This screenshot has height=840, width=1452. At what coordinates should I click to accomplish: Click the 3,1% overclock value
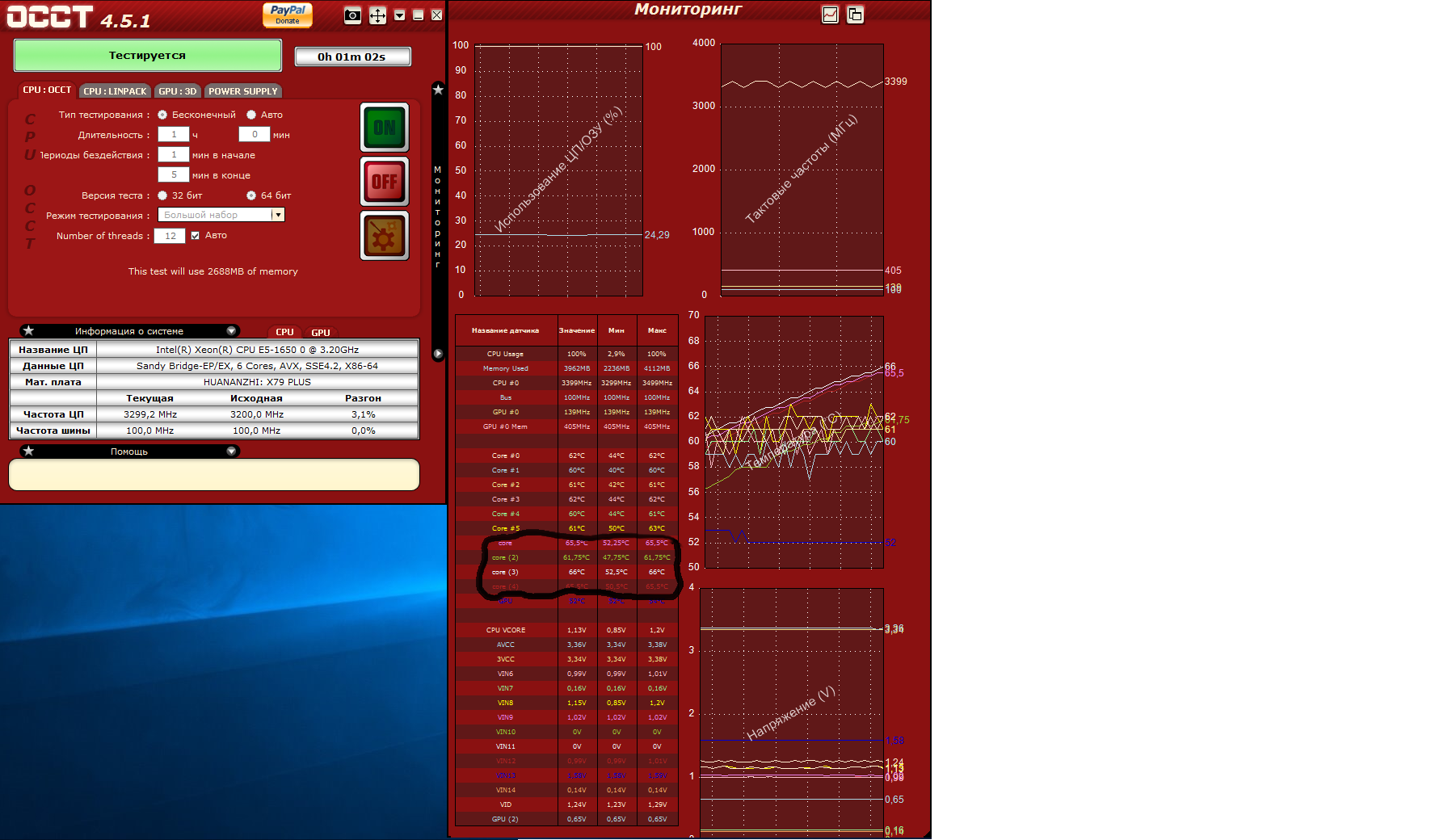tap(364, 414)
